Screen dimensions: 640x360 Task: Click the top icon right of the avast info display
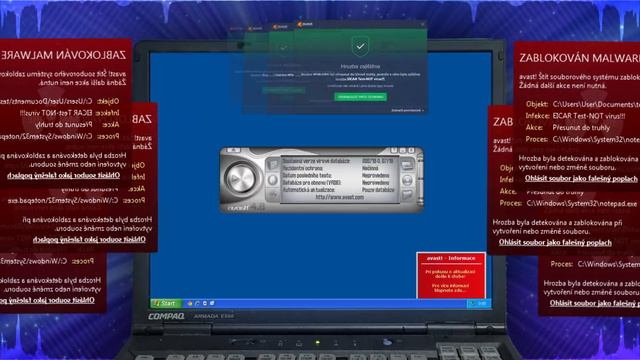coord(407,165)
